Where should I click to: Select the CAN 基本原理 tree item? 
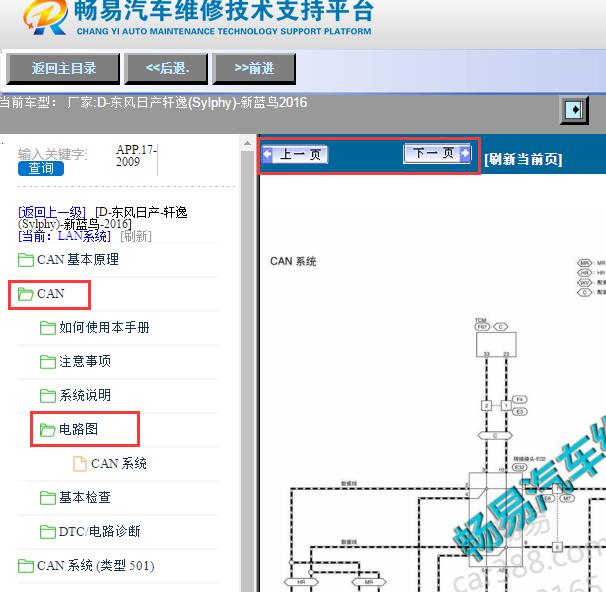[78, 260]
